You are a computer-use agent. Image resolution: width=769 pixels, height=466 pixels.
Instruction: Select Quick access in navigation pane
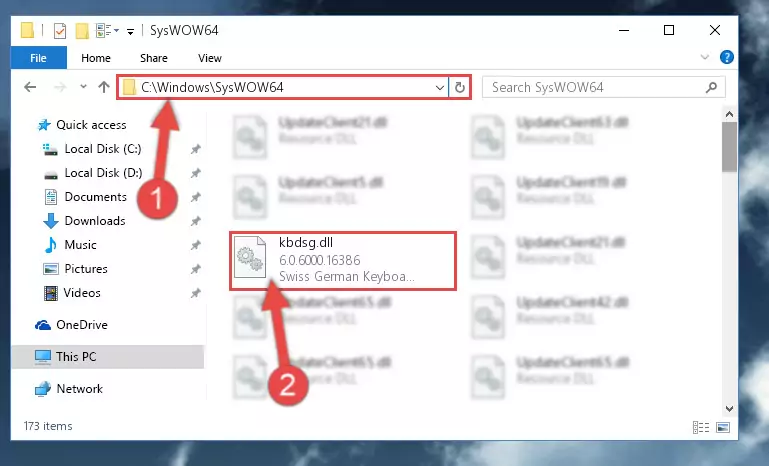coord(91,125)
